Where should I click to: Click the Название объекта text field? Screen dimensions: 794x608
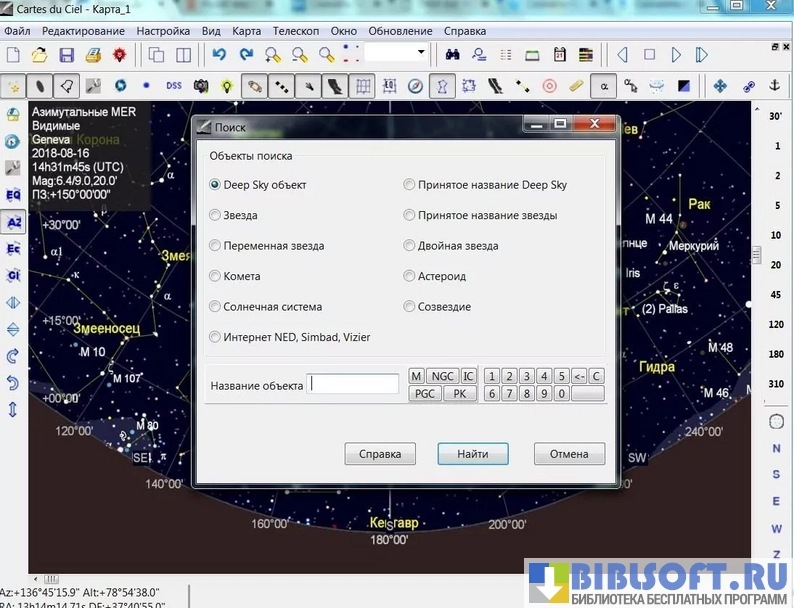pos(353,384)
